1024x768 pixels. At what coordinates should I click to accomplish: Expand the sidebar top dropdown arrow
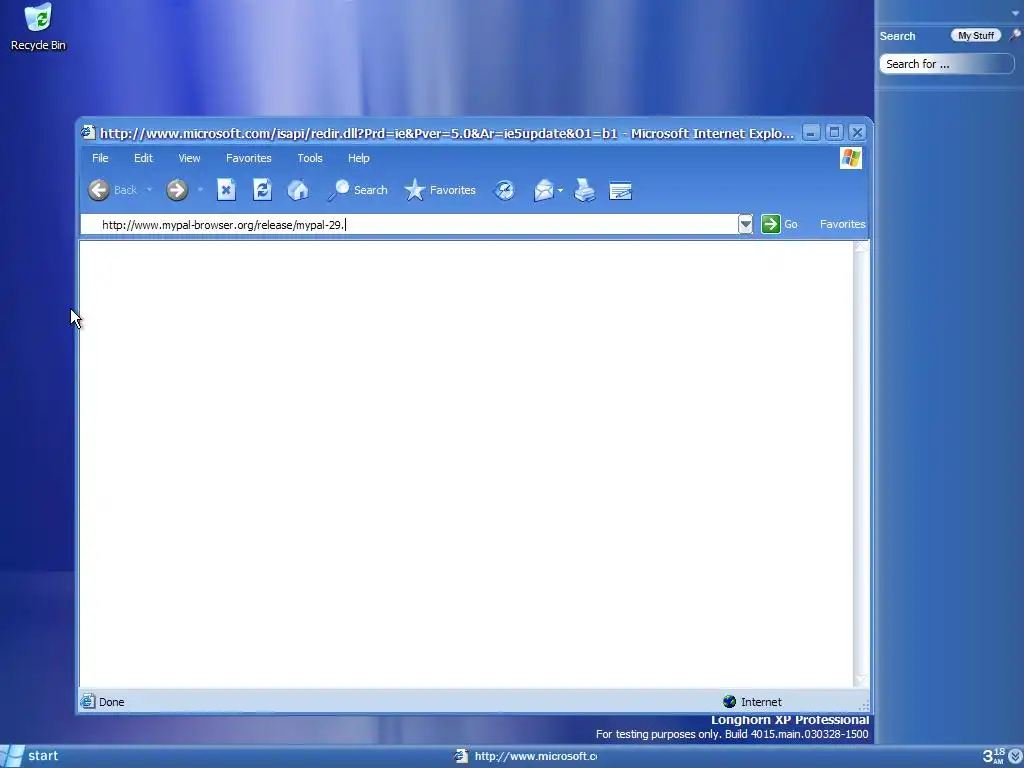1014,13
